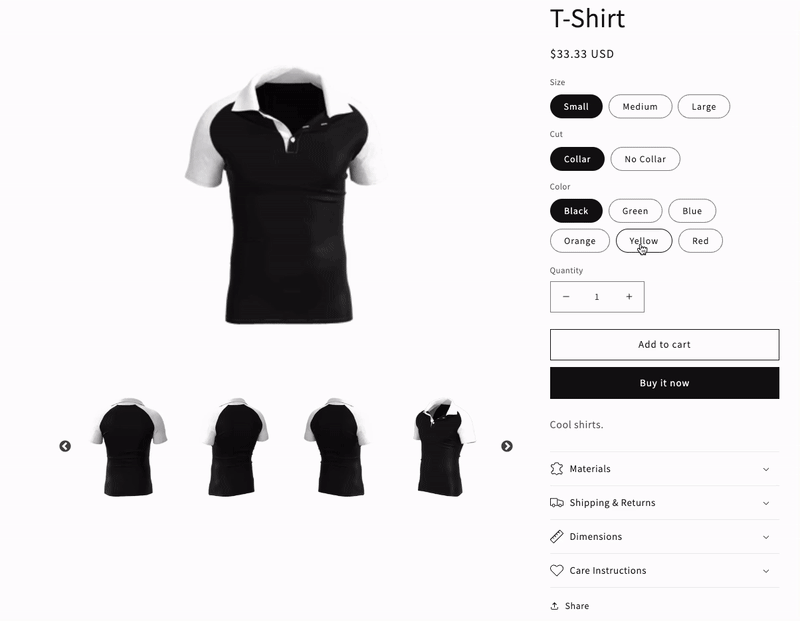
Task: Click the Dimensions ruler icon
Action: [x=557, y=536]
